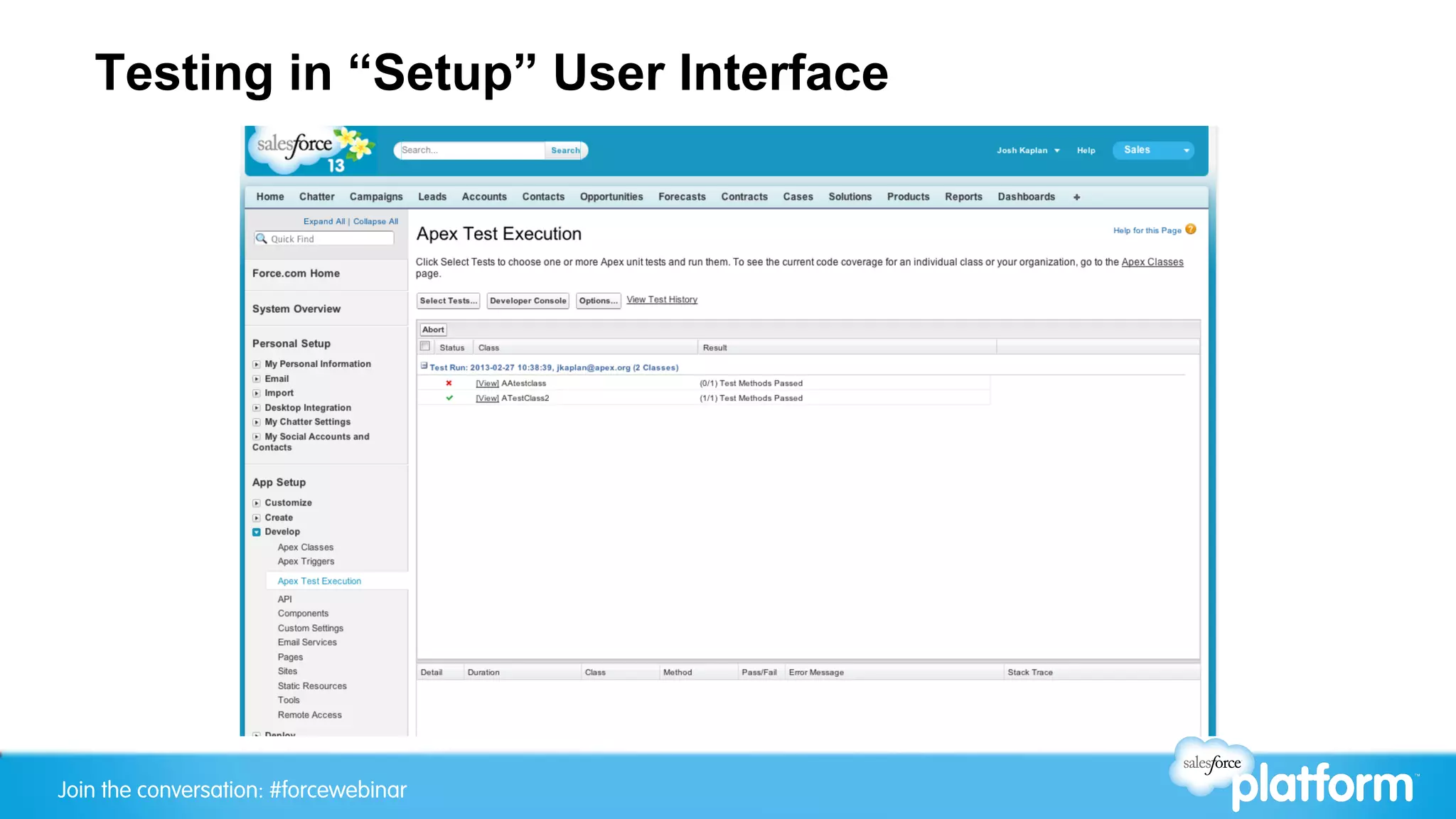Open Remote Access under Develop
Image resolution: width=1456 pixels, height=819 pixels.
point(309,715)
